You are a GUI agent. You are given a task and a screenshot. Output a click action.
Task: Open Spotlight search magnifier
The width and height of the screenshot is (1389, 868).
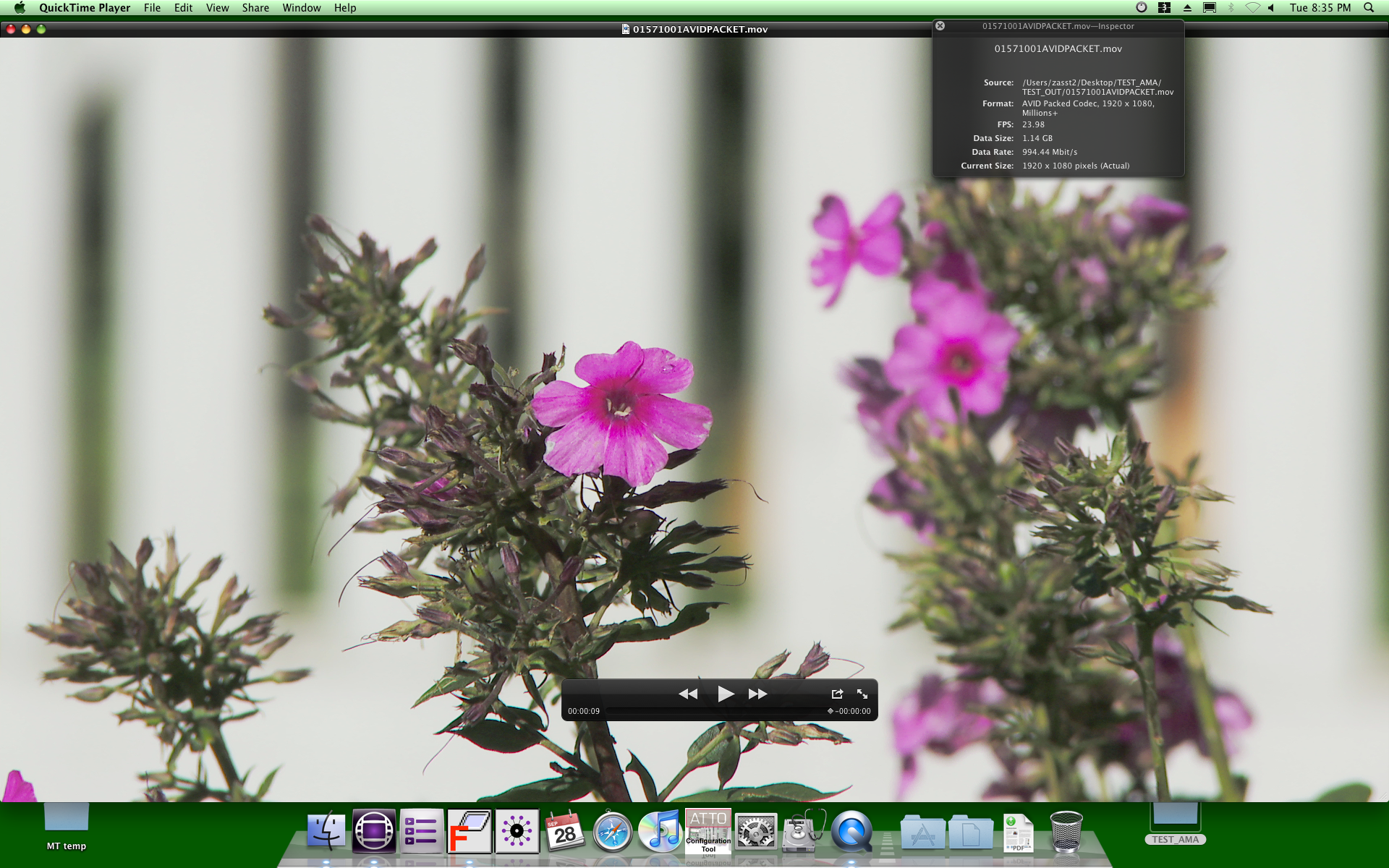point(1369,8)
